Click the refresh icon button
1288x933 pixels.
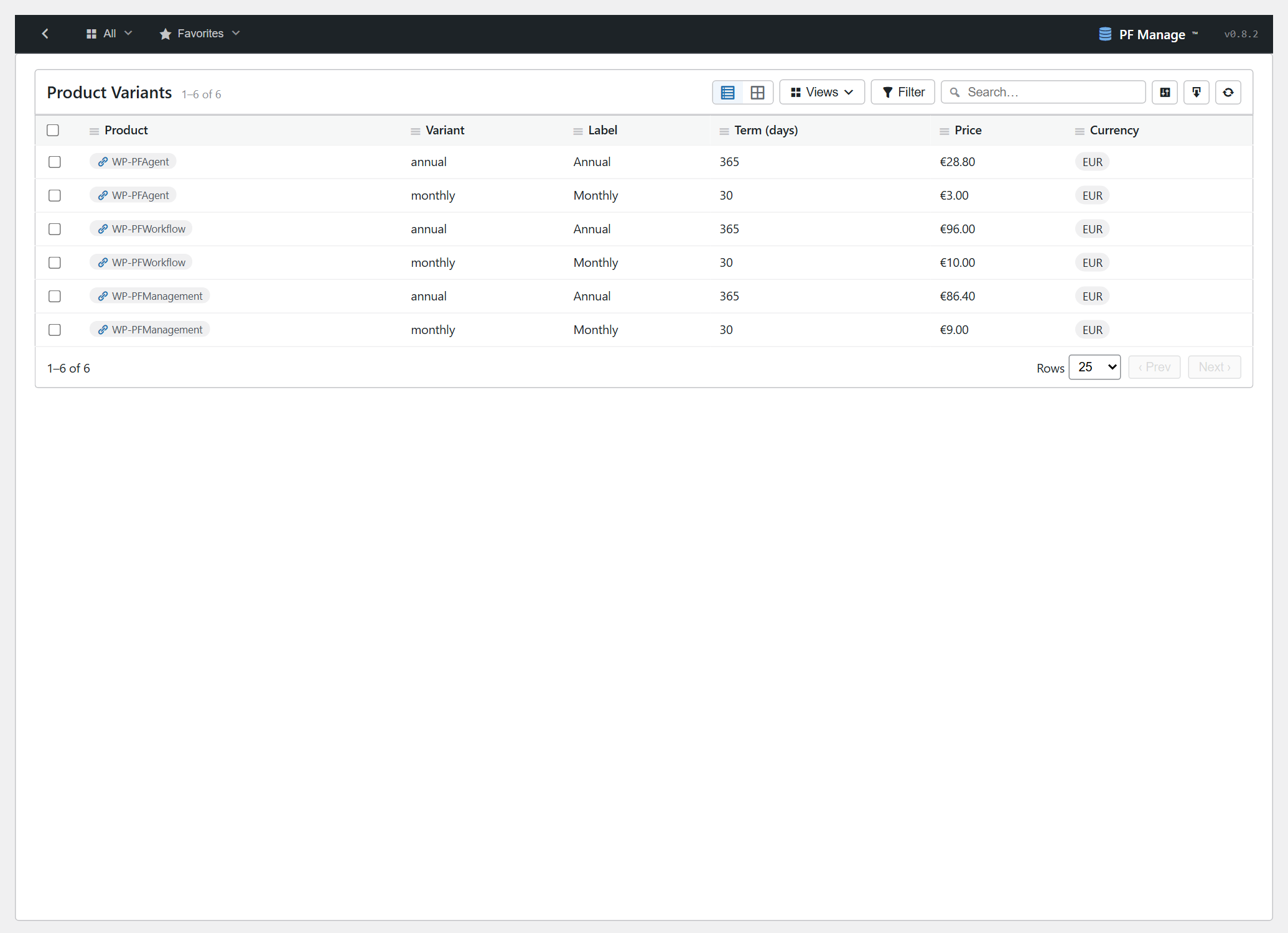click(1228, 93)
